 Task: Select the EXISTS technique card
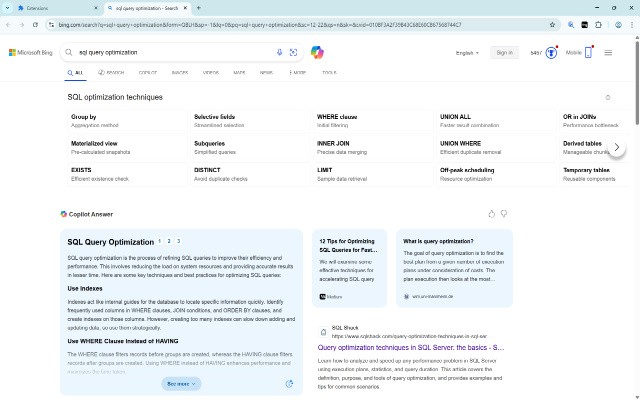(x=127, y=174)
